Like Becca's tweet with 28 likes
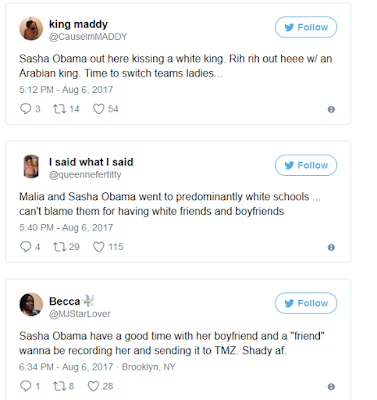377x400 pixels. point(93,386)
